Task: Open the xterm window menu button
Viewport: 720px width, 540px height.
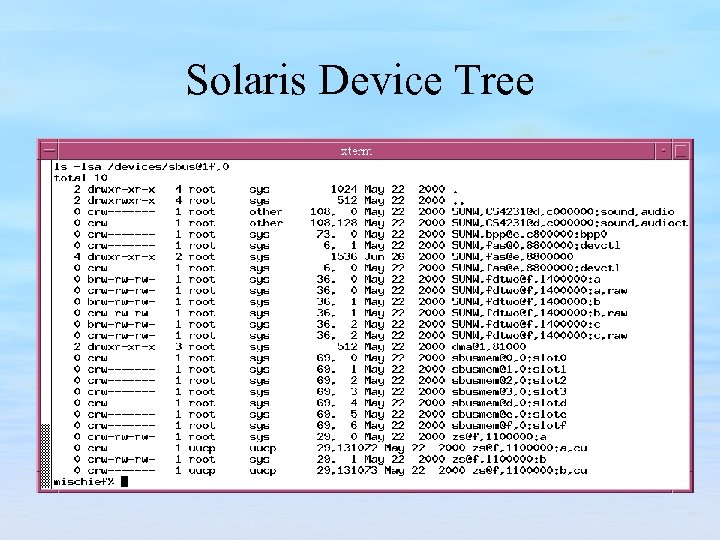Action: coord(49,151)
